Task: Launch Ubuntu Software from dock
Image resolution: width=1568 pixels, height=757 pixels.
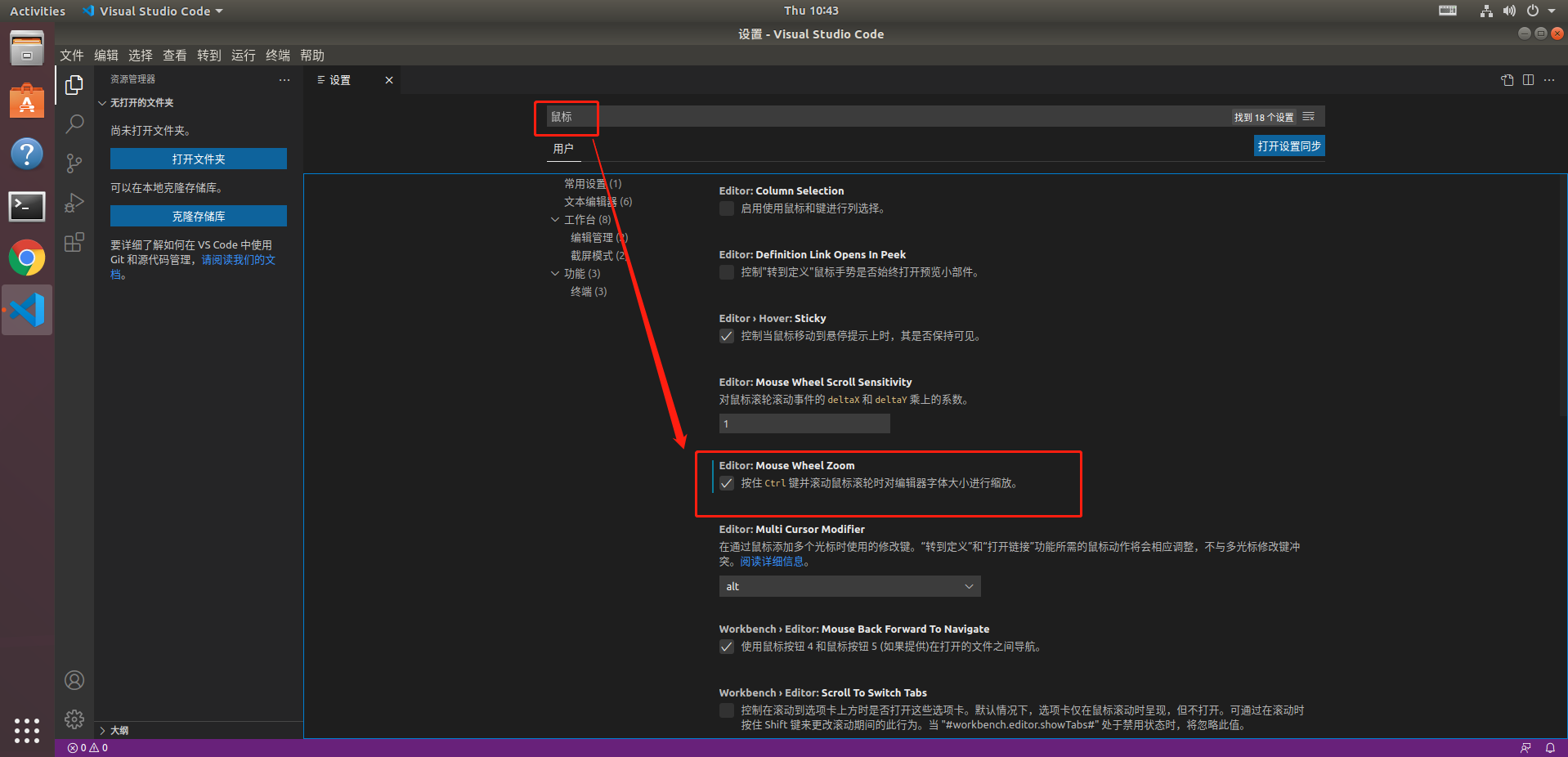Action: [27, 101]
